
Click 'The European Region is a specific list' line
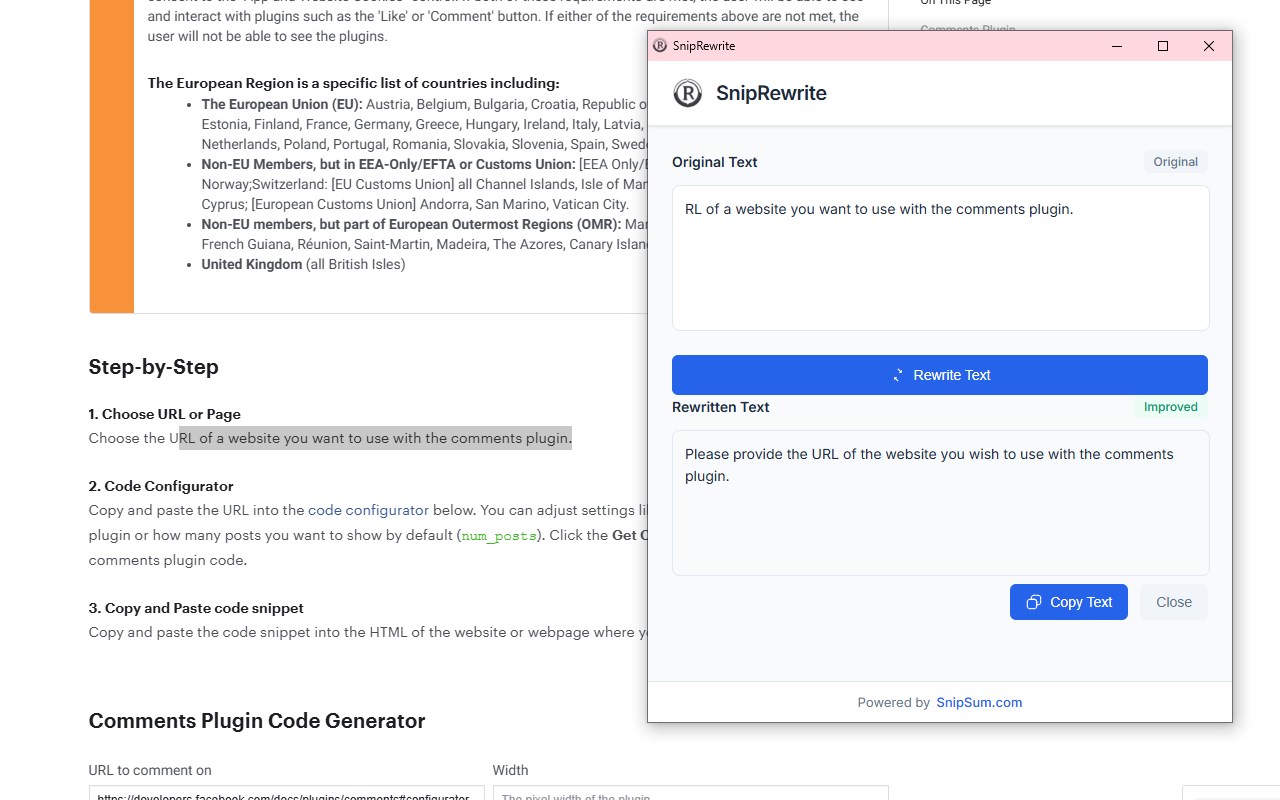[354, 83]
